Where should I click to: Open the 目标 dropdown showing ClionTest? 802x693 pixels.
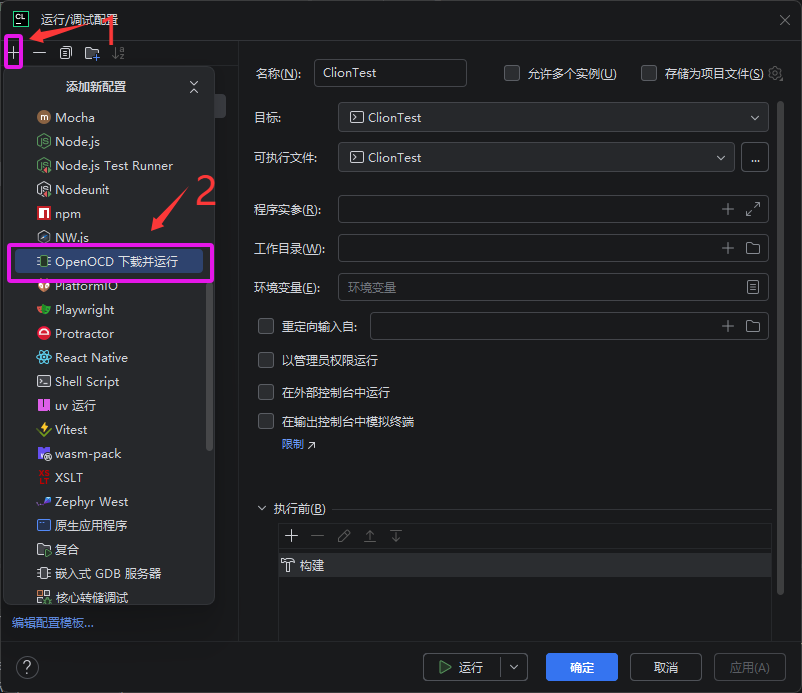553,118
